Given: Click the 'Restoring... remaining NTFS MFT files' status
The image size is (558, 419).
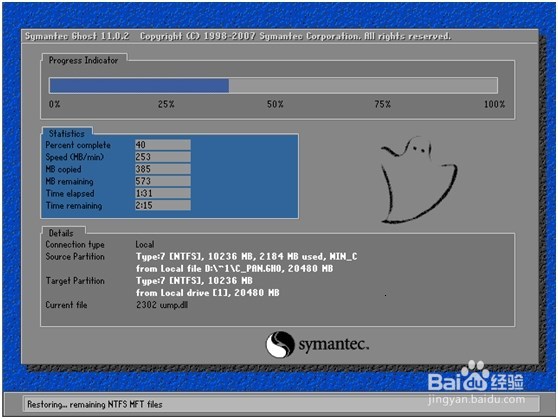Looking at the screenshot, I should click(x=95, y=404).
